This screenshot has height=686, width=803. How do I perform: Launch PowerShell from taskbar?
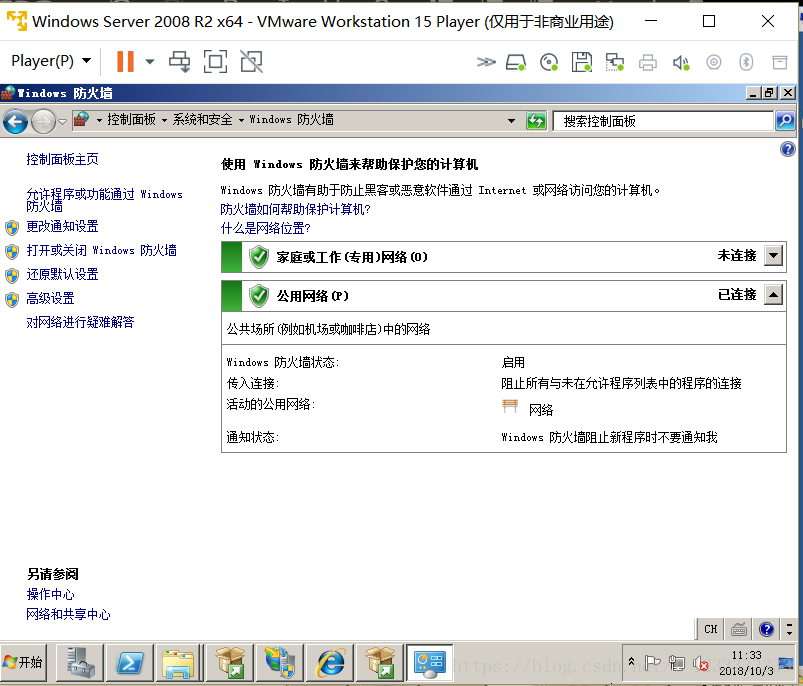click(x=130, y=663)
